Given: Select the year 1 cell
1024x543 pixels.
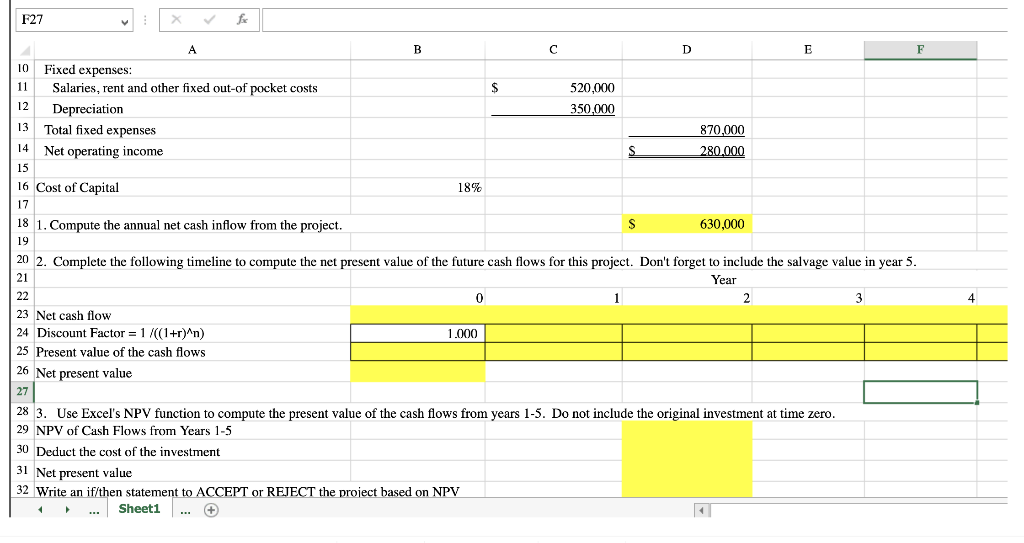Looking at the screenshot, I should 553,297.
